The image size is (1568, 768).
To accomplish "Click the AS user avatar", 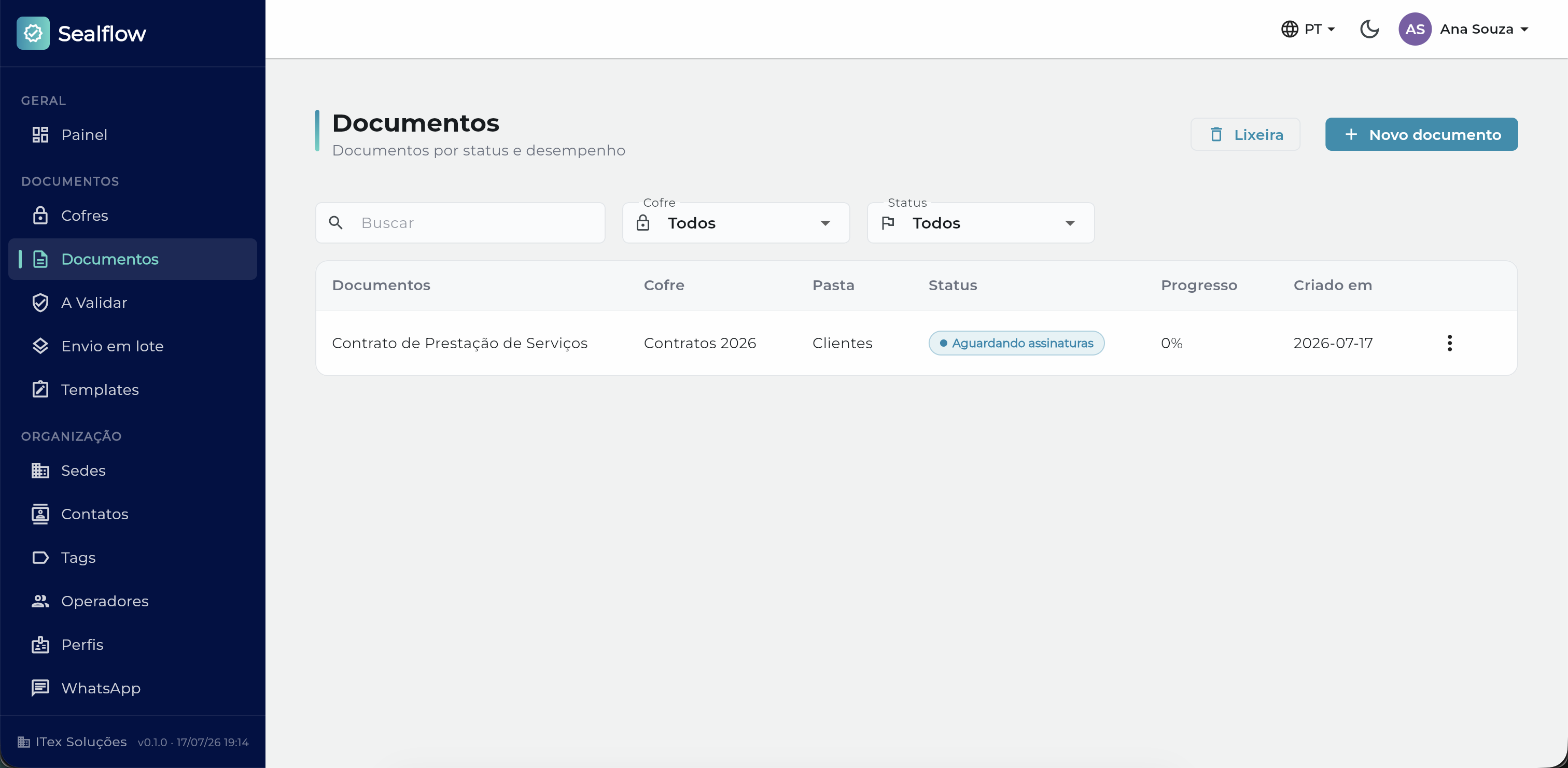I will coord(1415,29).
